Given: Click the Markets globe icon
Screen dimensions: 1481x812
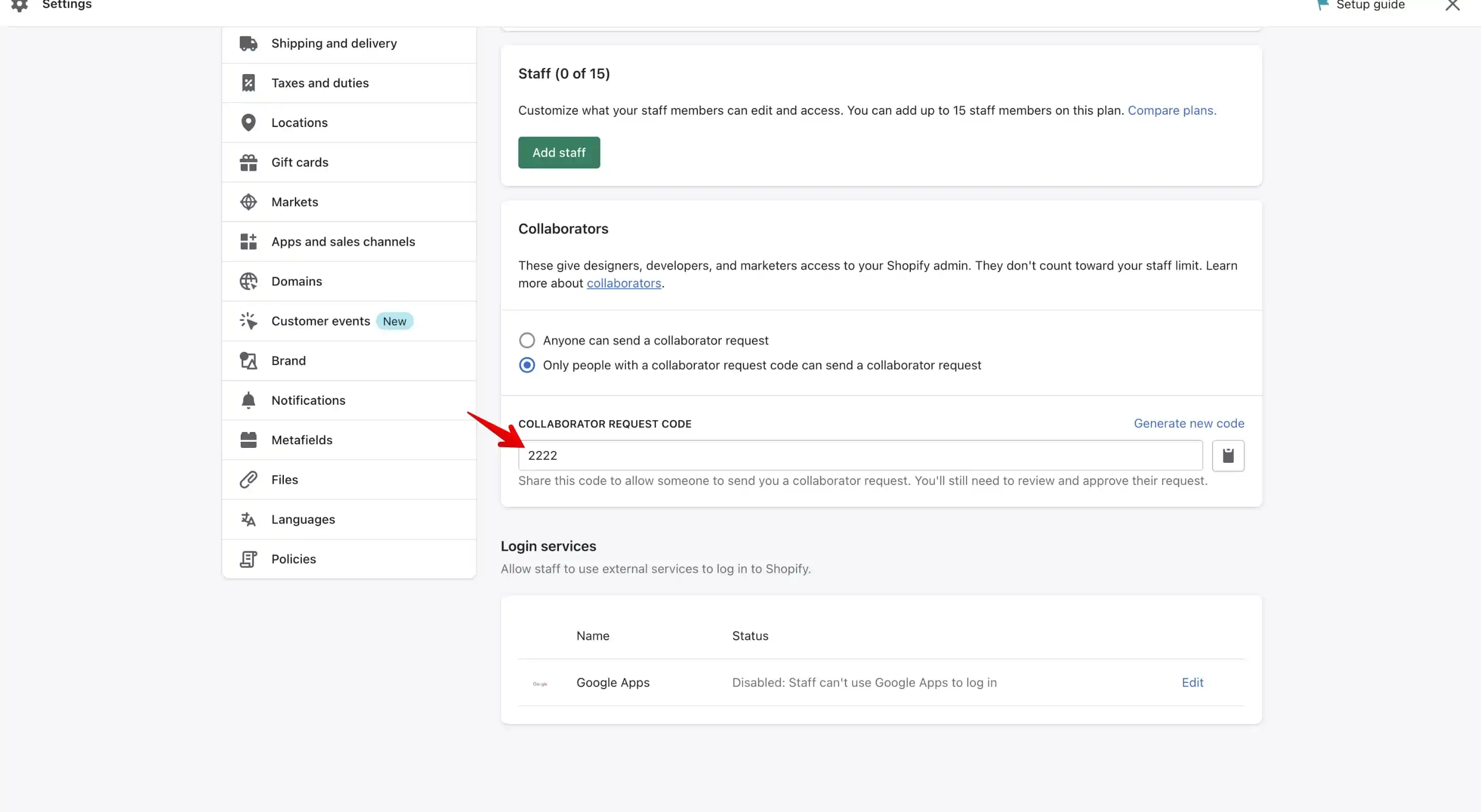Looking at the screenshot, I should 248,202.
